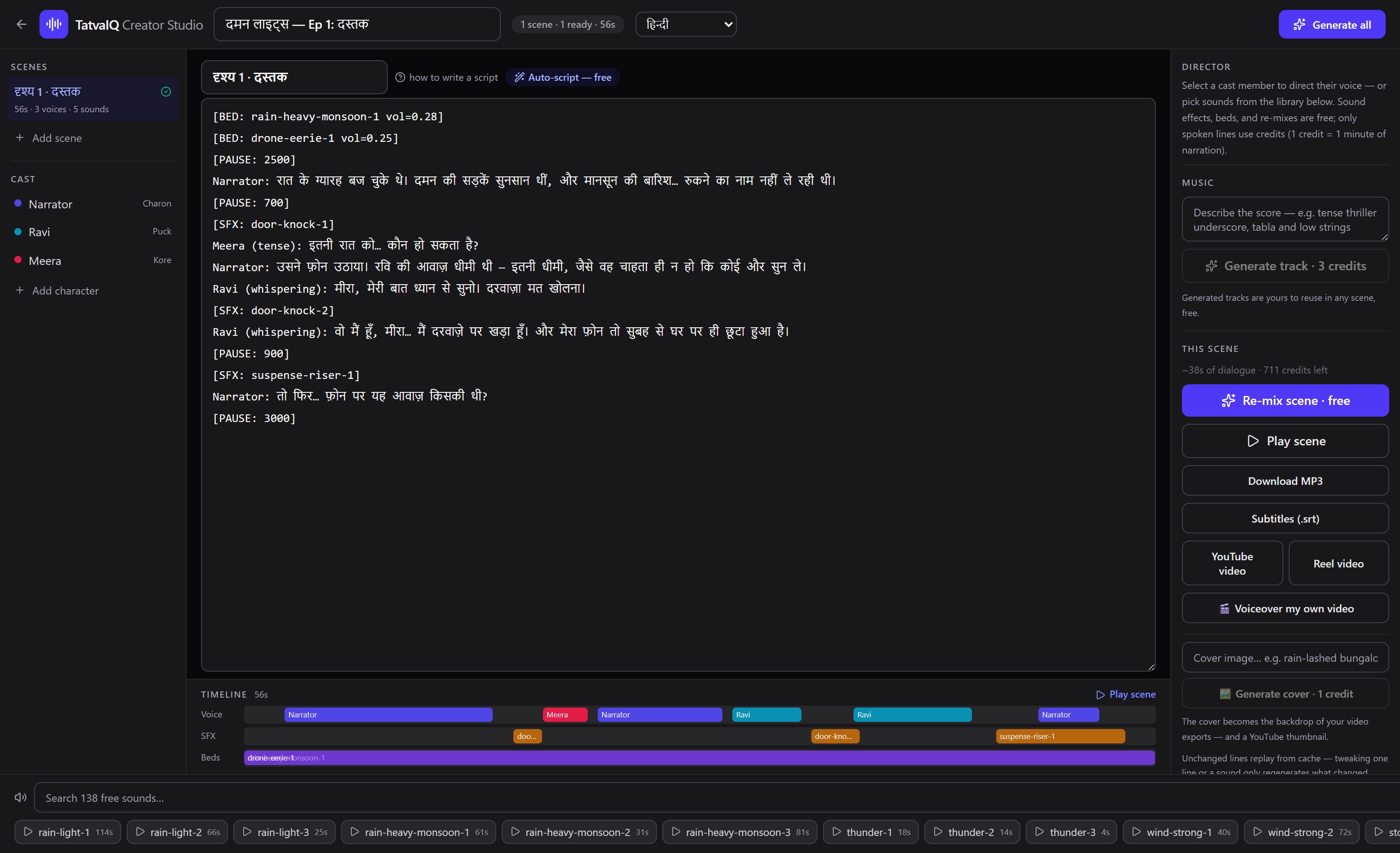
Task: Edit the scene name field
Action: (x=294, y=77)
